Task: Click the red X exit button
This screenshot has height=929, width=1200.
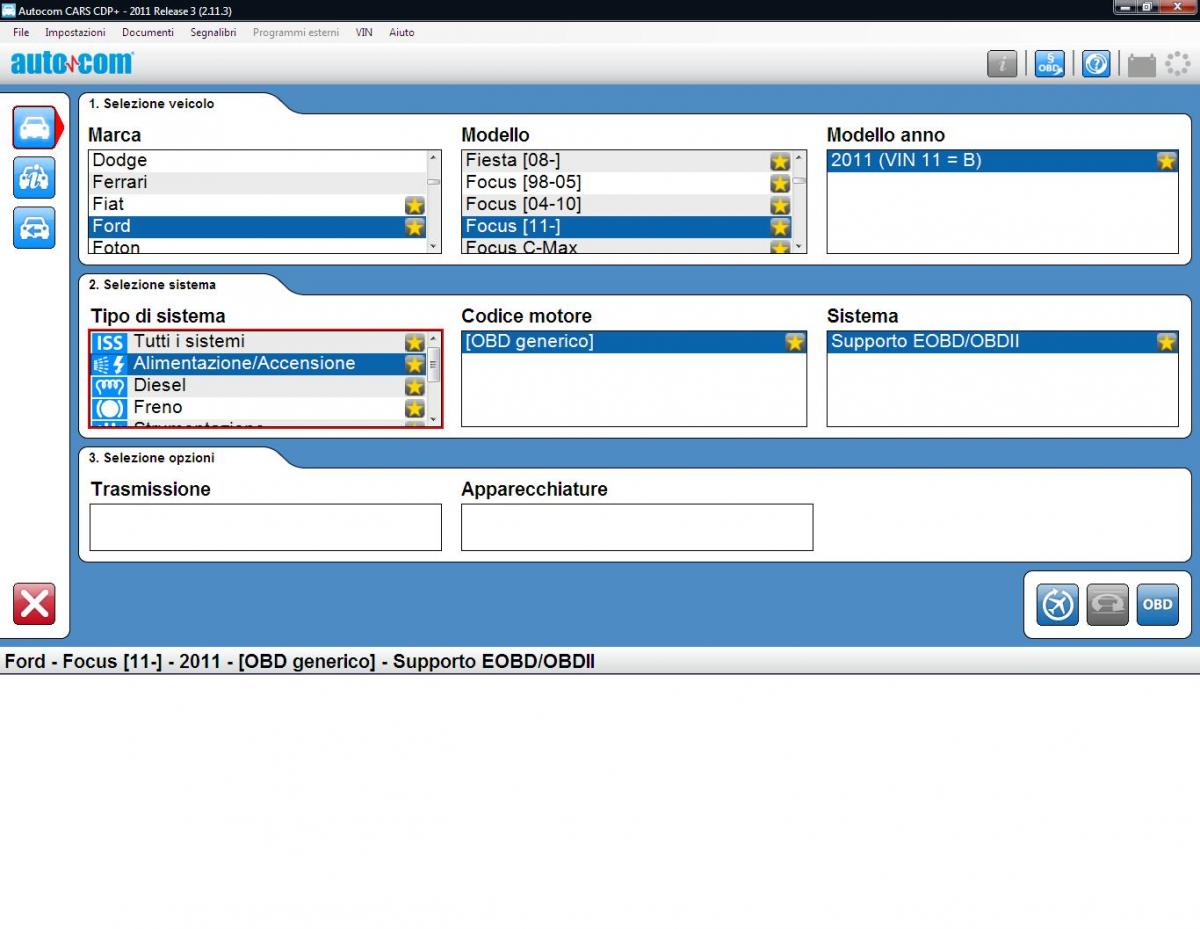Action: pyautogui.click(x=34, y=605)
